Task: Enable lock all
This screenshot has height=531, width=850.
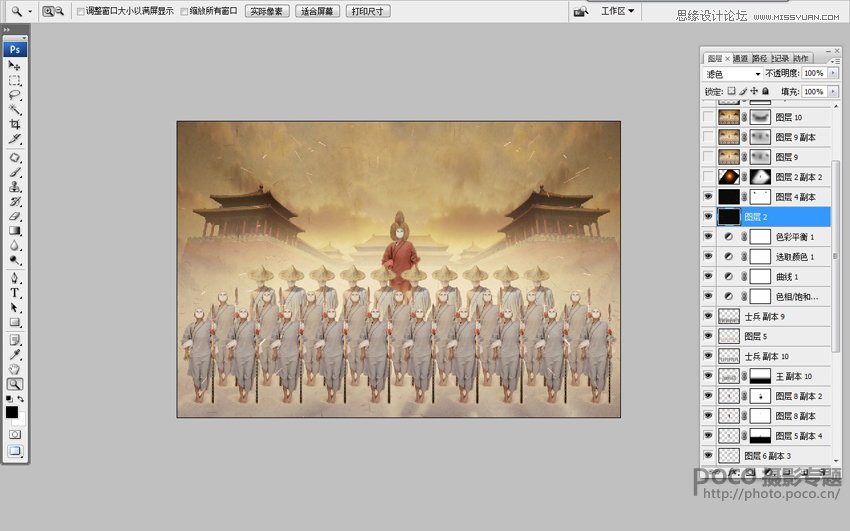Action: 765,91
